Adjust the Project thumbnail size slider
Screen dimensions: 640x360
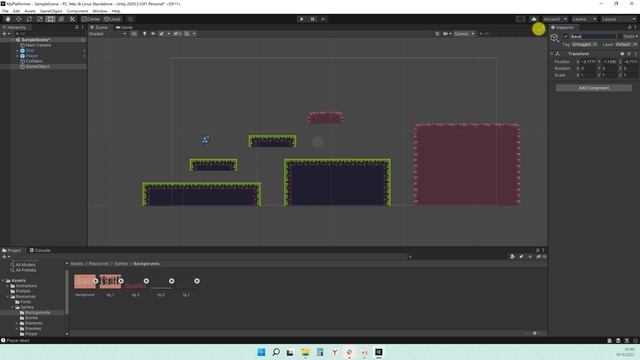point(534,333)
